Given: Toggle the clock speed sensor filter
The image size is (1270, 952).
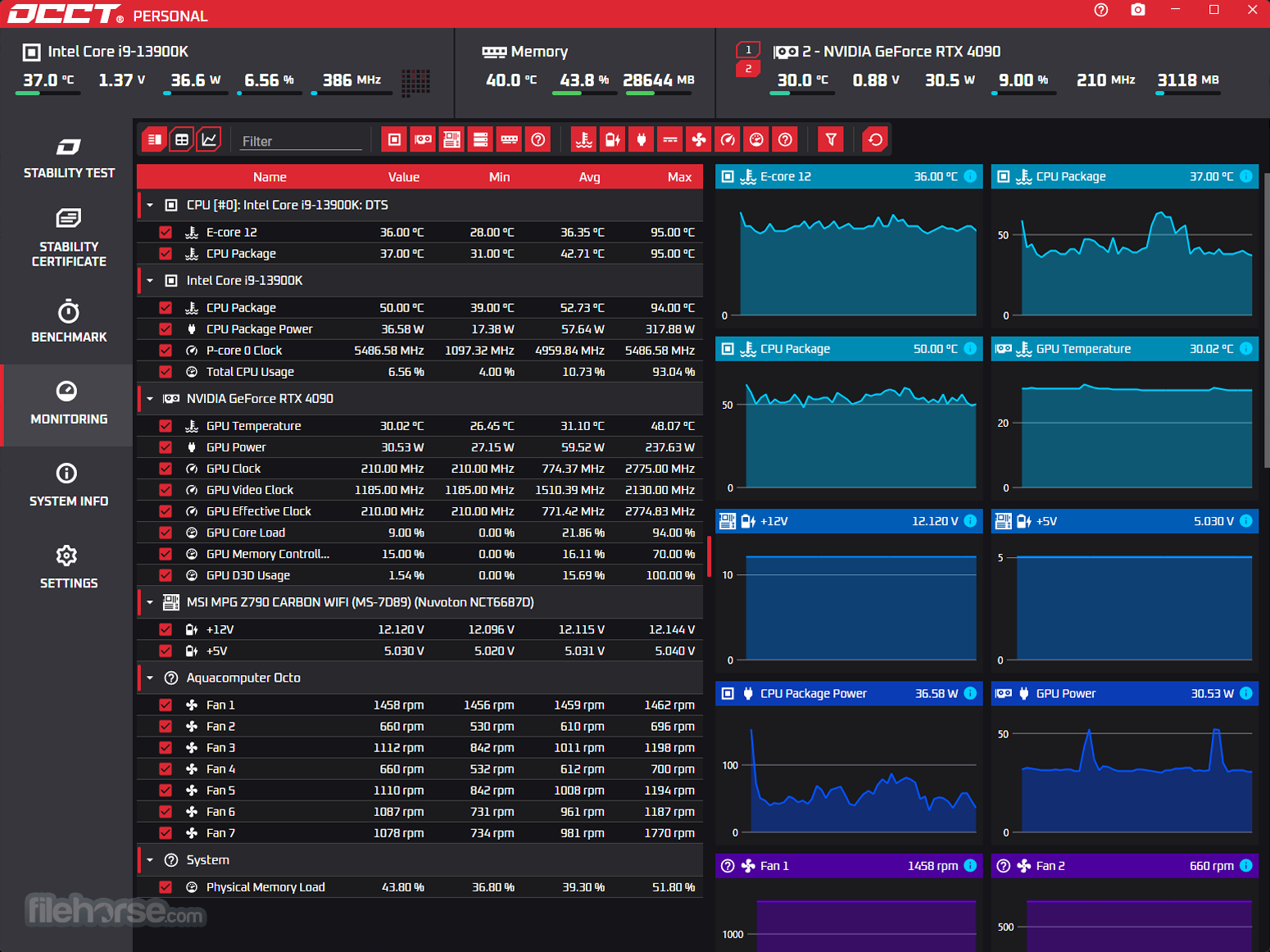Looking at the screenshot, I should [728, 139].
